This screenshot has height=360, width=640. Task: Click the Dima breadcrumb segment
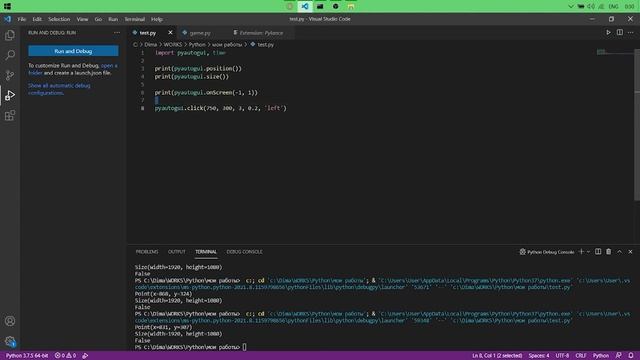tap(151, 44)
